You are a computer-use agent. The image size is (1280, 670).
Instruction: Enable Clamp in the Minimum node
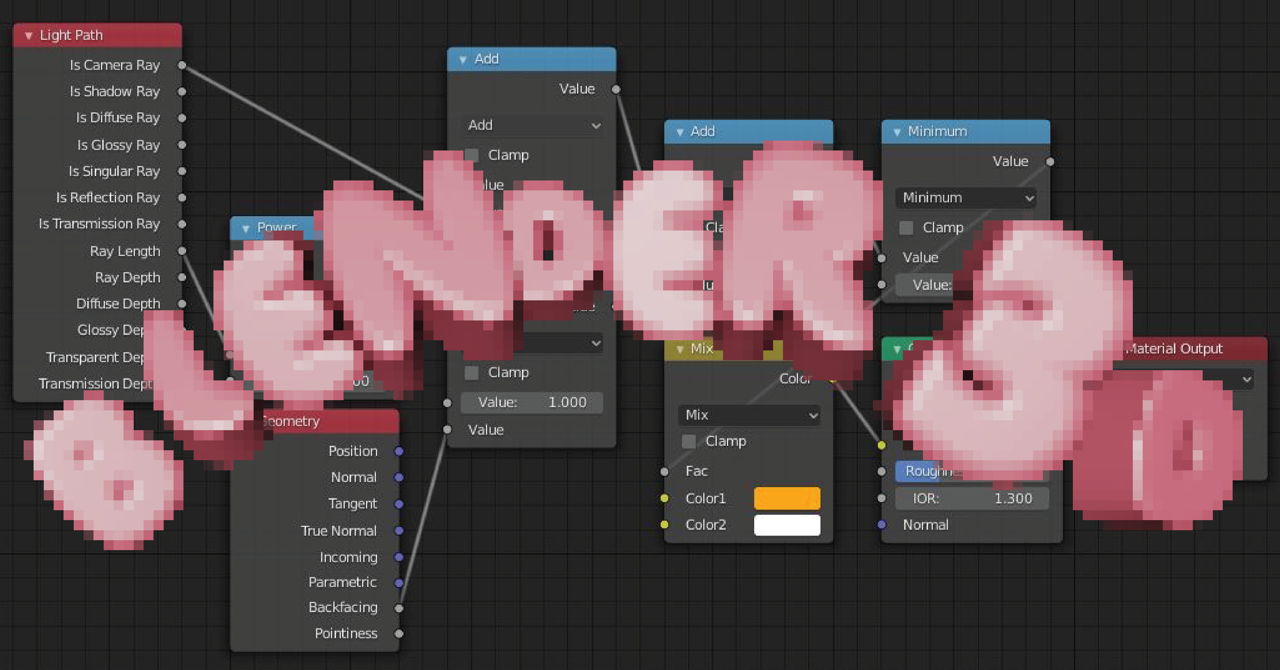[x=907, y=228]
